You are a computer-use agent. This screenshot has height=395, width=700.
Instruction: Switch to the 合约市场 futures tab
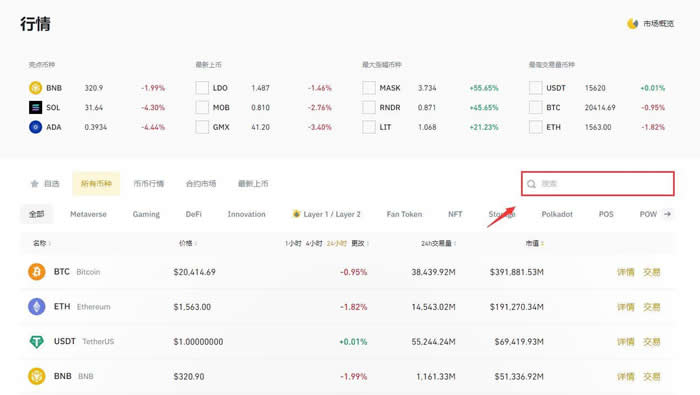[201, 183]
